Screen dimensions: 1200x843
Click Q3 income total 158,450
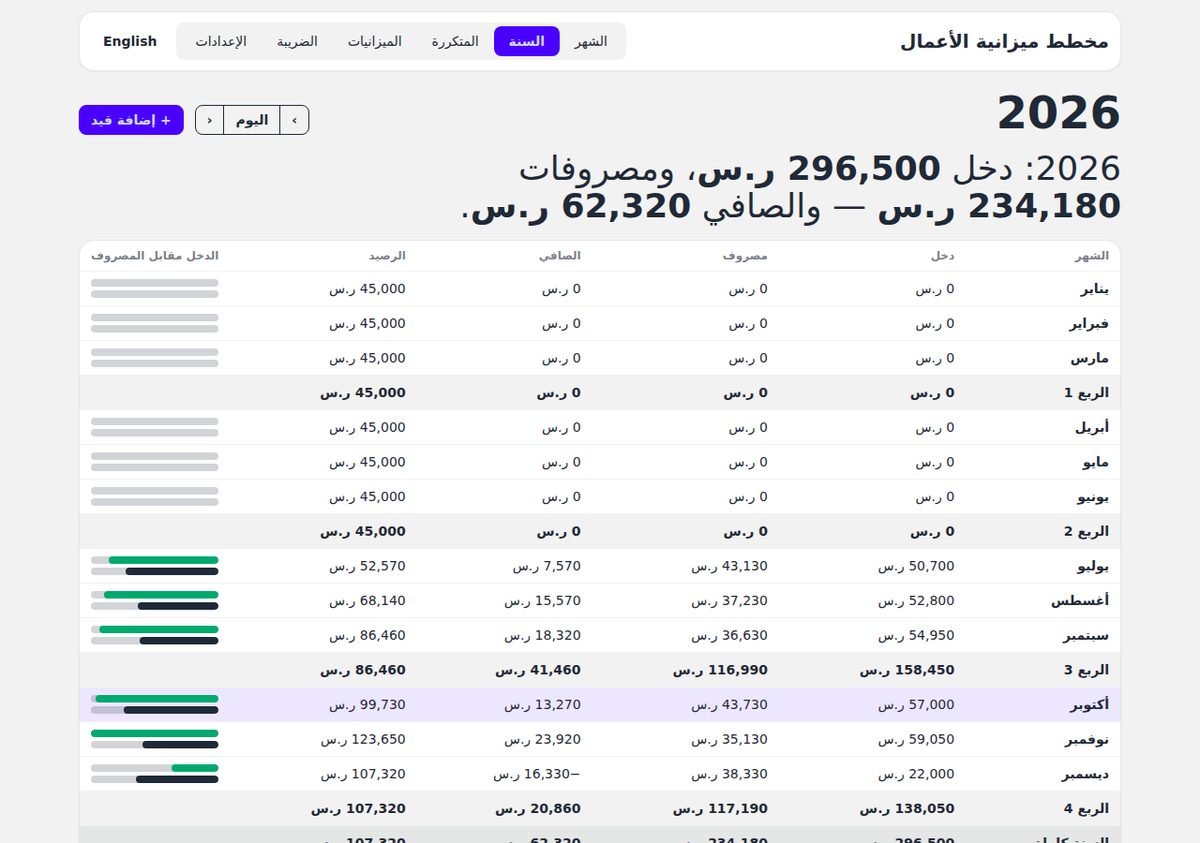coord(908,670)
